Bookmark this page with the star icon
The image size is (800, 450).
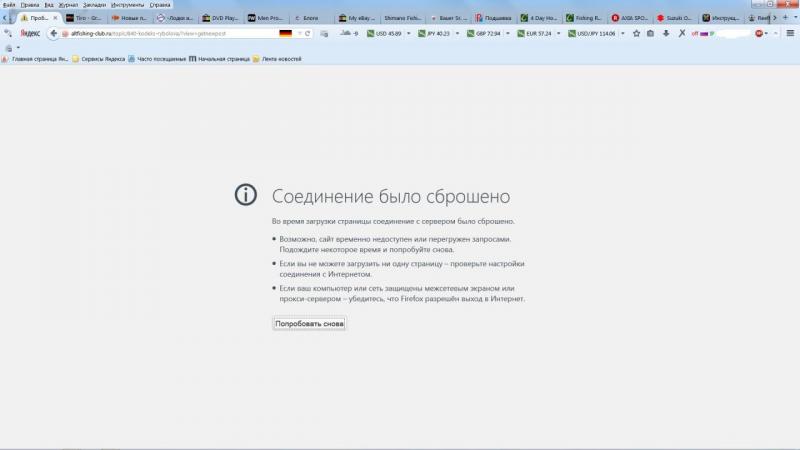point(636,33)
